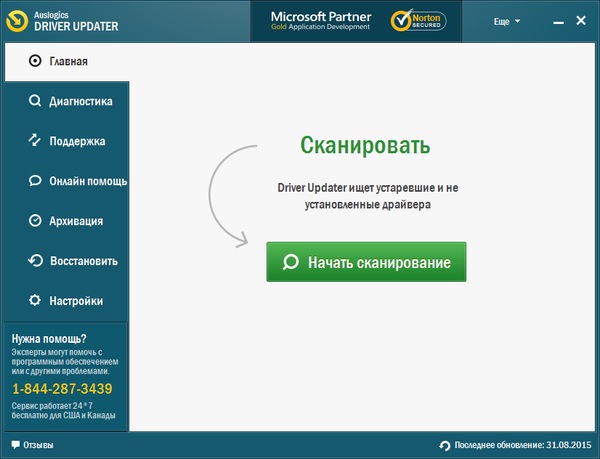Open the Поддержка section
600x459 pixels.
click(67, 141)
